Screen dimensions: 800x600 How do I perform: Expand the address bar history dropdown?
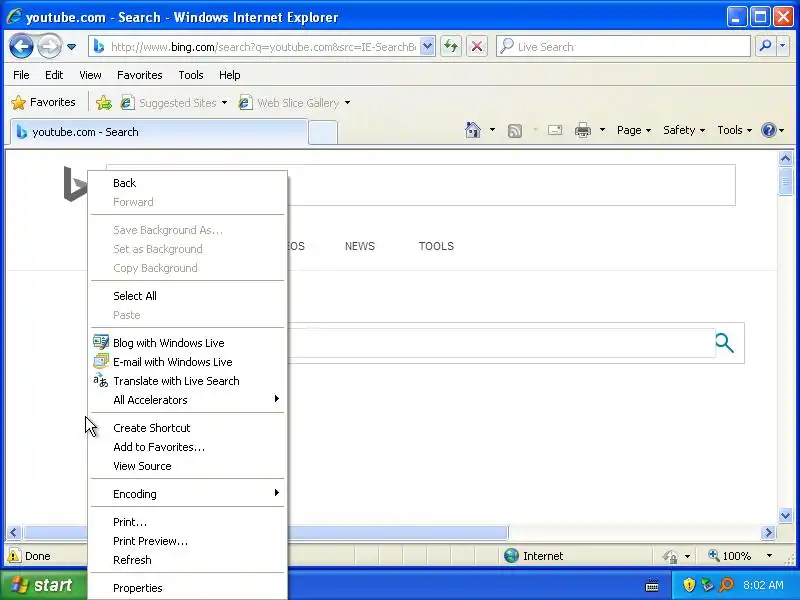[x=428, y=46]
